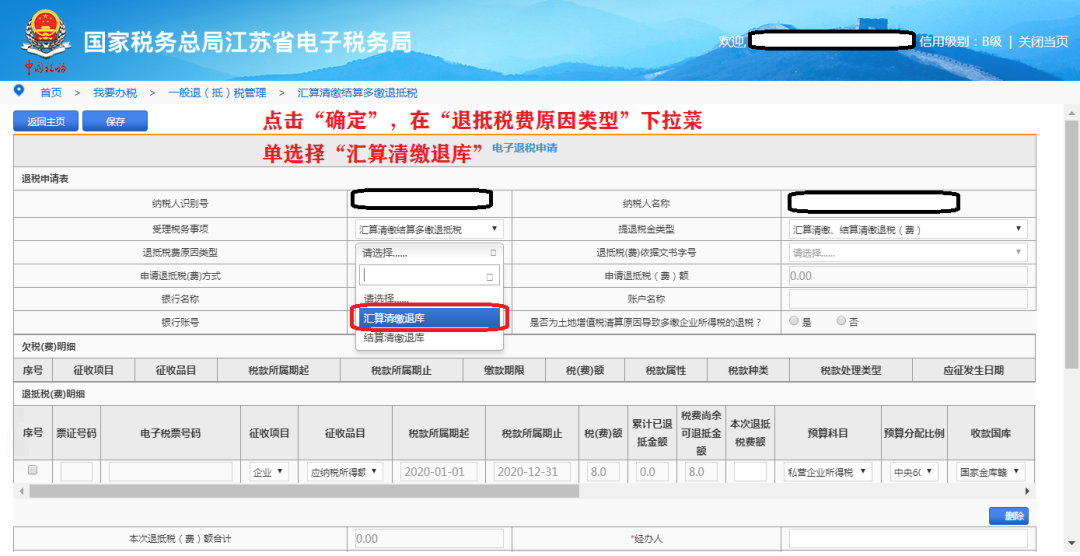This screenshot has height=556, width=1080.
Task: Open 征收项目 dropdown showing 企业
Action: [x=269, y=472]
